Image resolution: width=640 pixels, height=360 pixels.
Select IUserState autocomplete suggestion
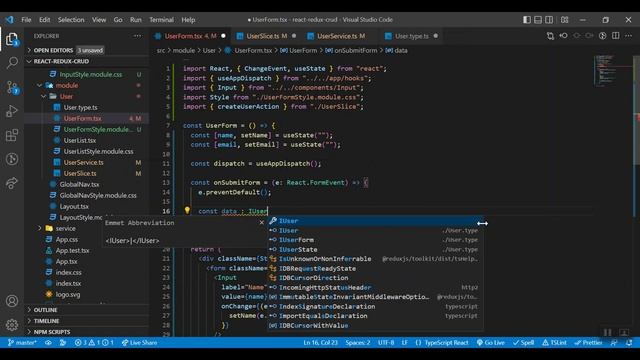point(376,249)
